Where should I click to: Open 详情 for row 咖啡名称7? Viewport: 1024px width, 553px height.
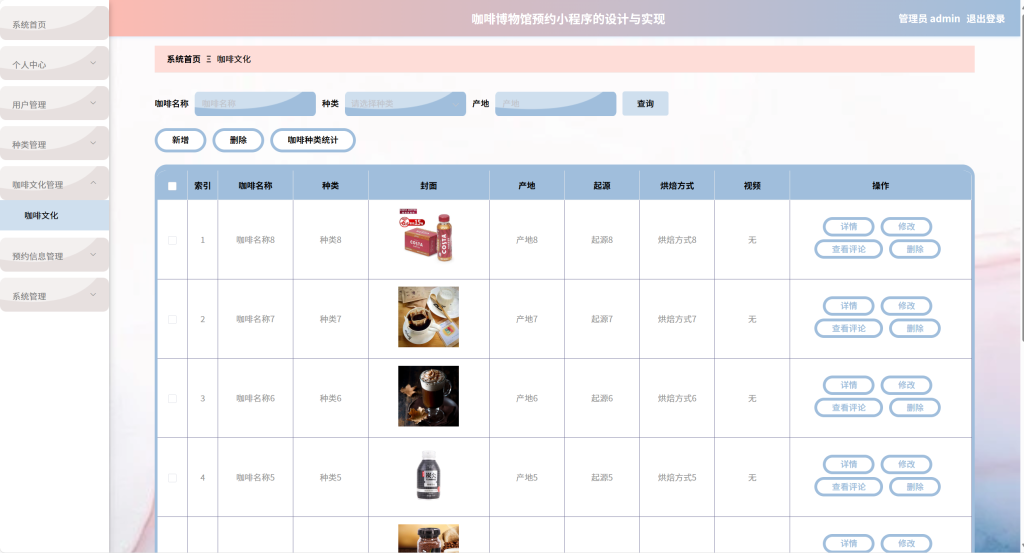coord(848,306)
